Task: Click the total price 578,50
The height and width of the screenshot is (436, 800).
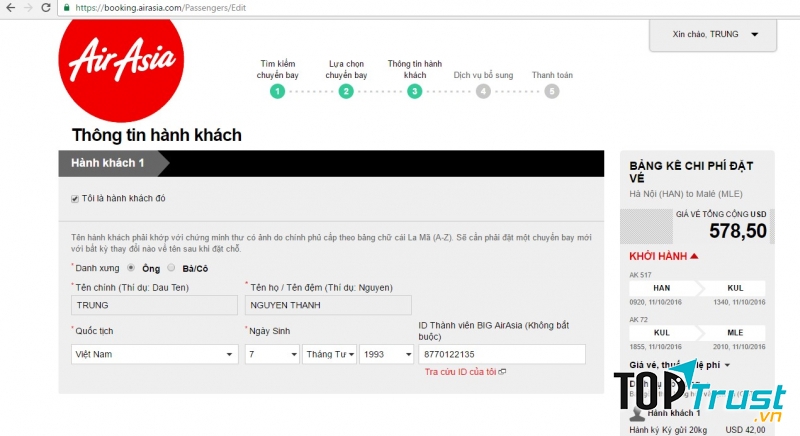Action: tap(738, 231)
